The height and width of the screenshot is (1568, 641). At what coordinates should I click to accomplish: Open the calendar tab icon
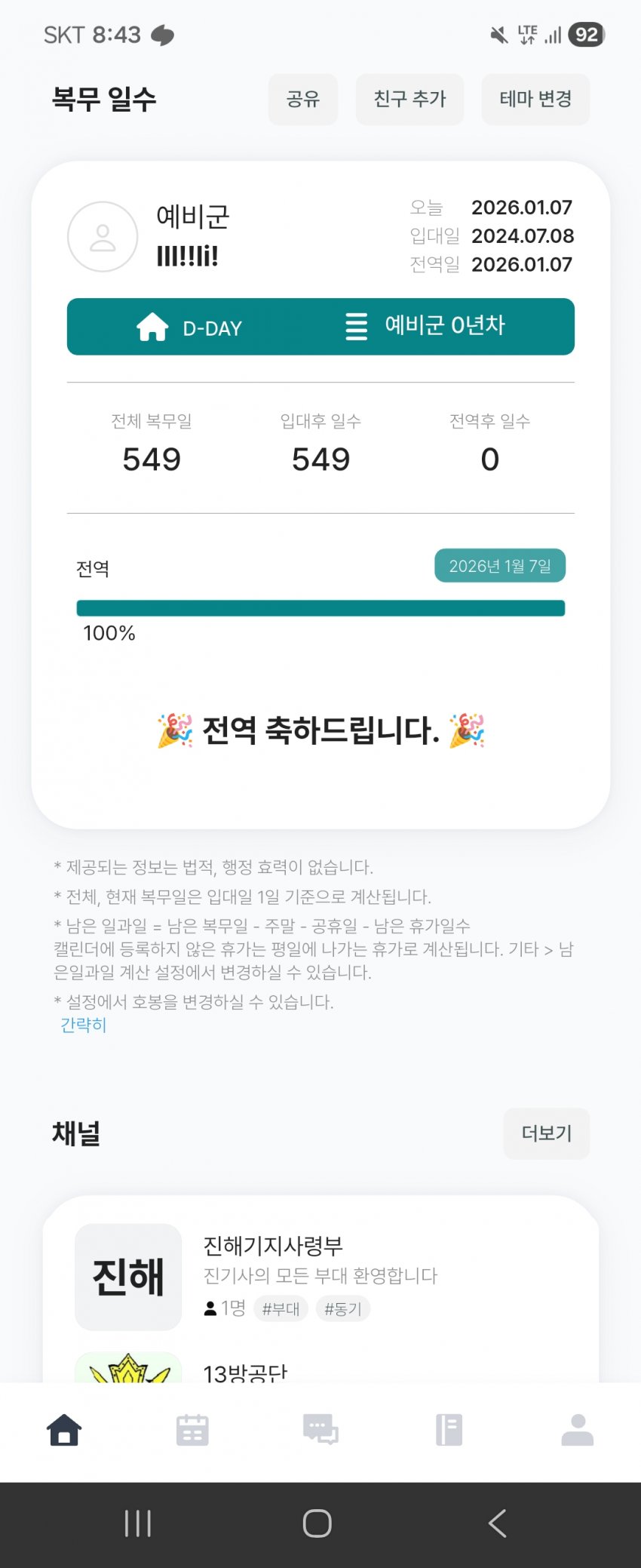click(192, 1429)
